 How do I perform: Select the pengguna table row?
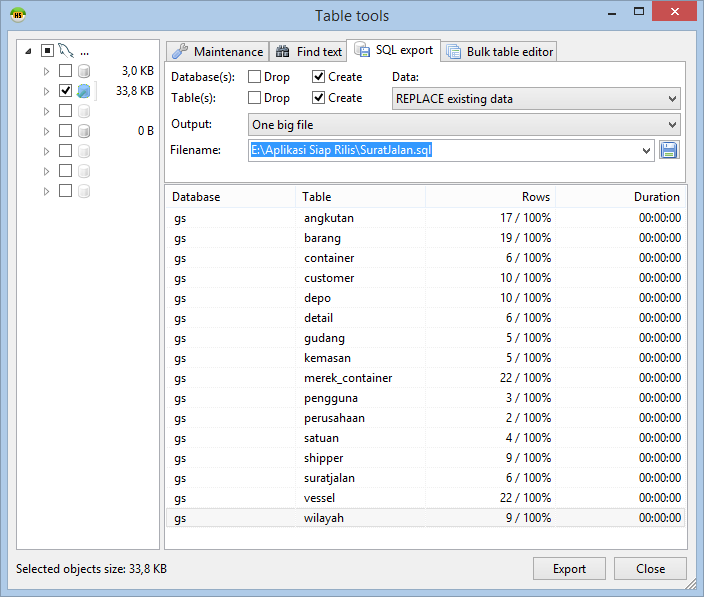click(x=426, y=398)
